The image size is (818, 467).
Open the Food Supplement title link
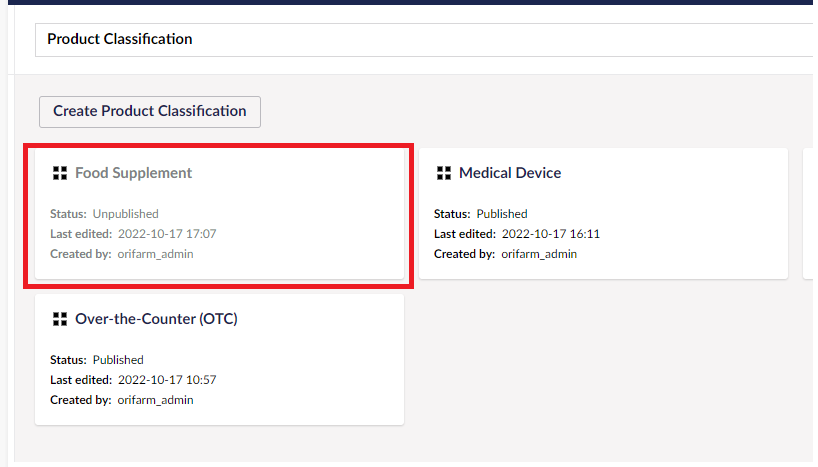pos(134,173)
